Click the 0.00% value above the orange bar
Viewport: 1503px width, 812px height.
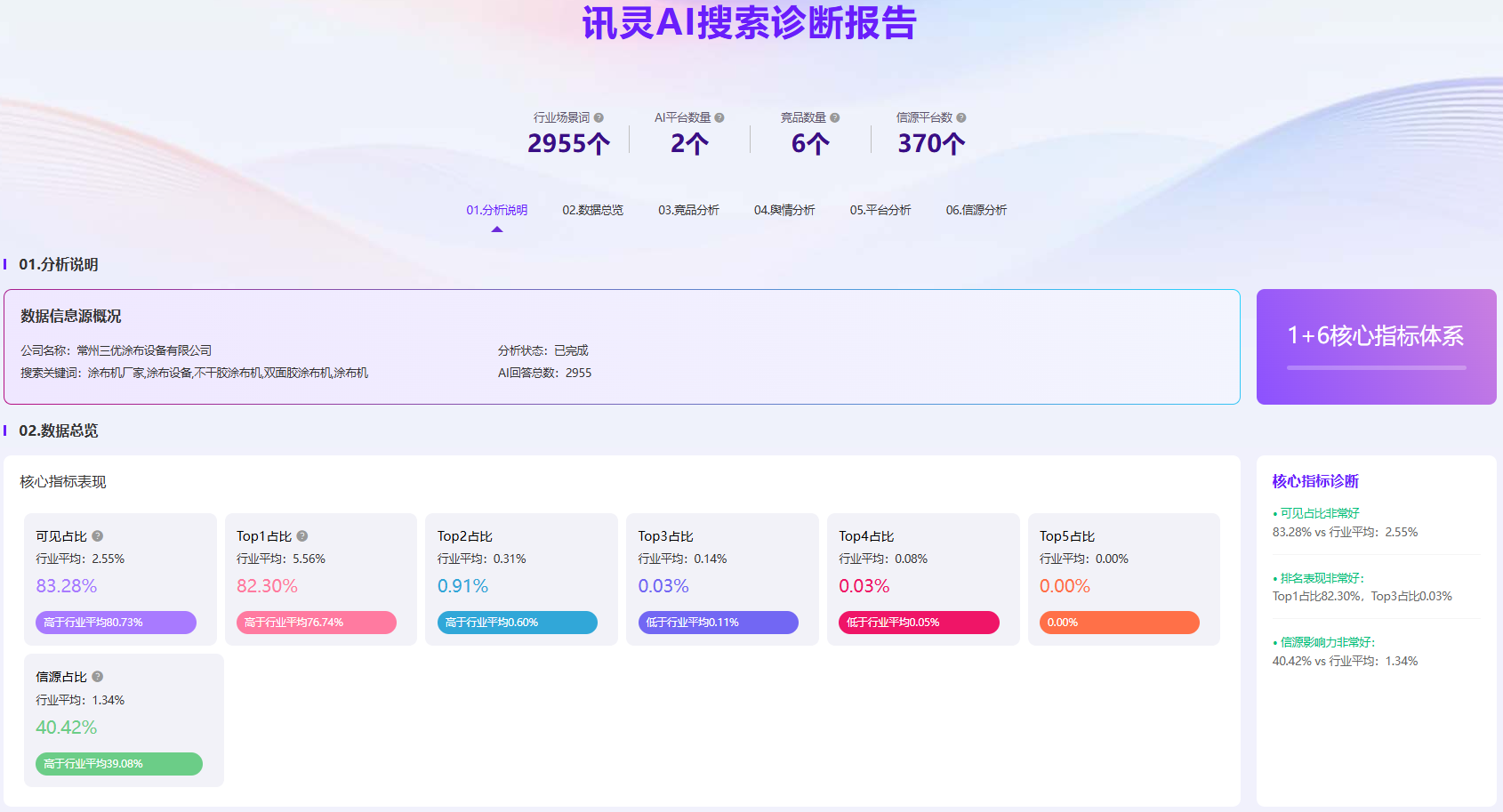click(1065, 586)
